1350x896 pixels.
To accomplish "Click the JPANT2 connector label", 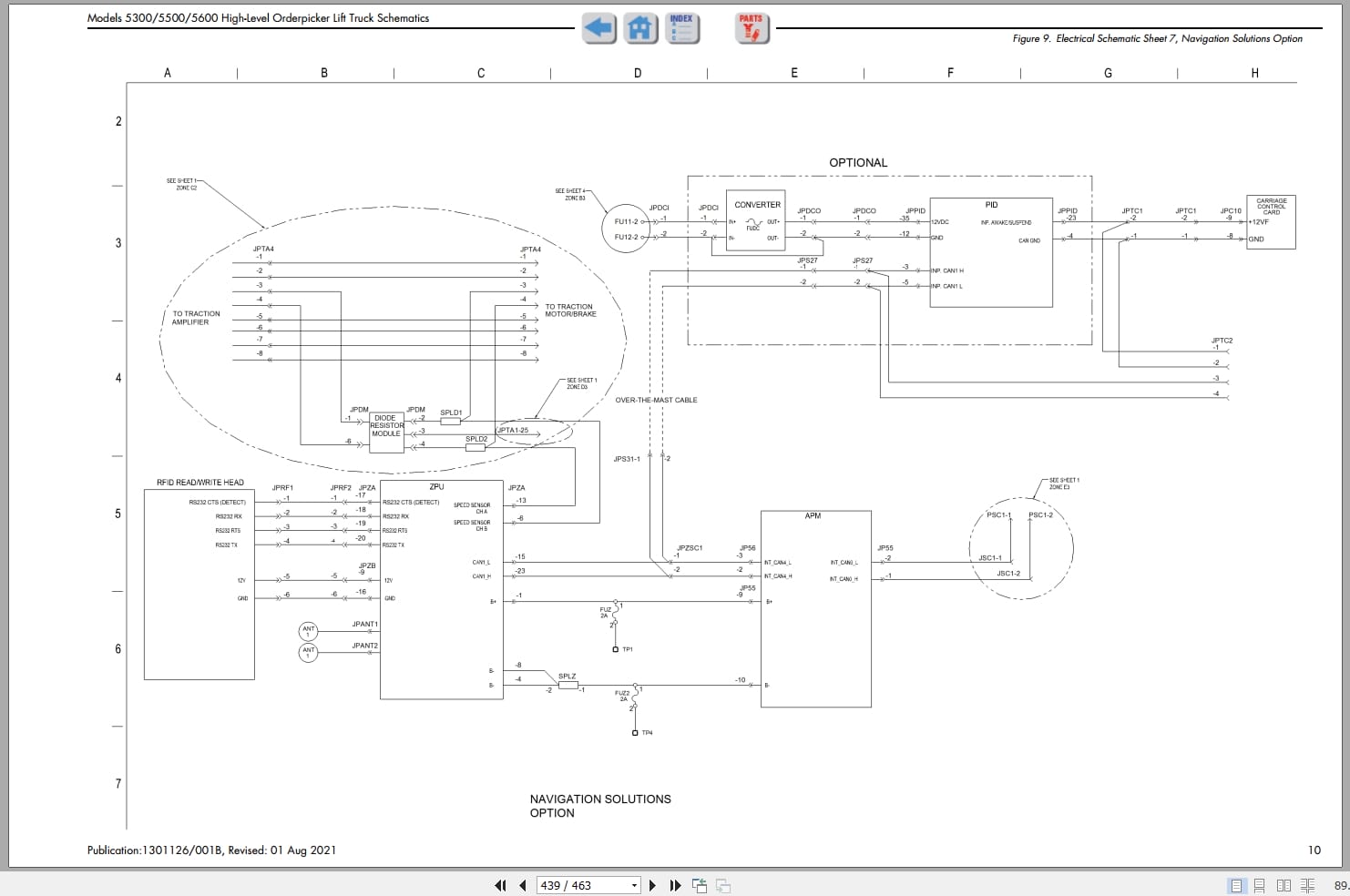I will click(x=365, y=646).
